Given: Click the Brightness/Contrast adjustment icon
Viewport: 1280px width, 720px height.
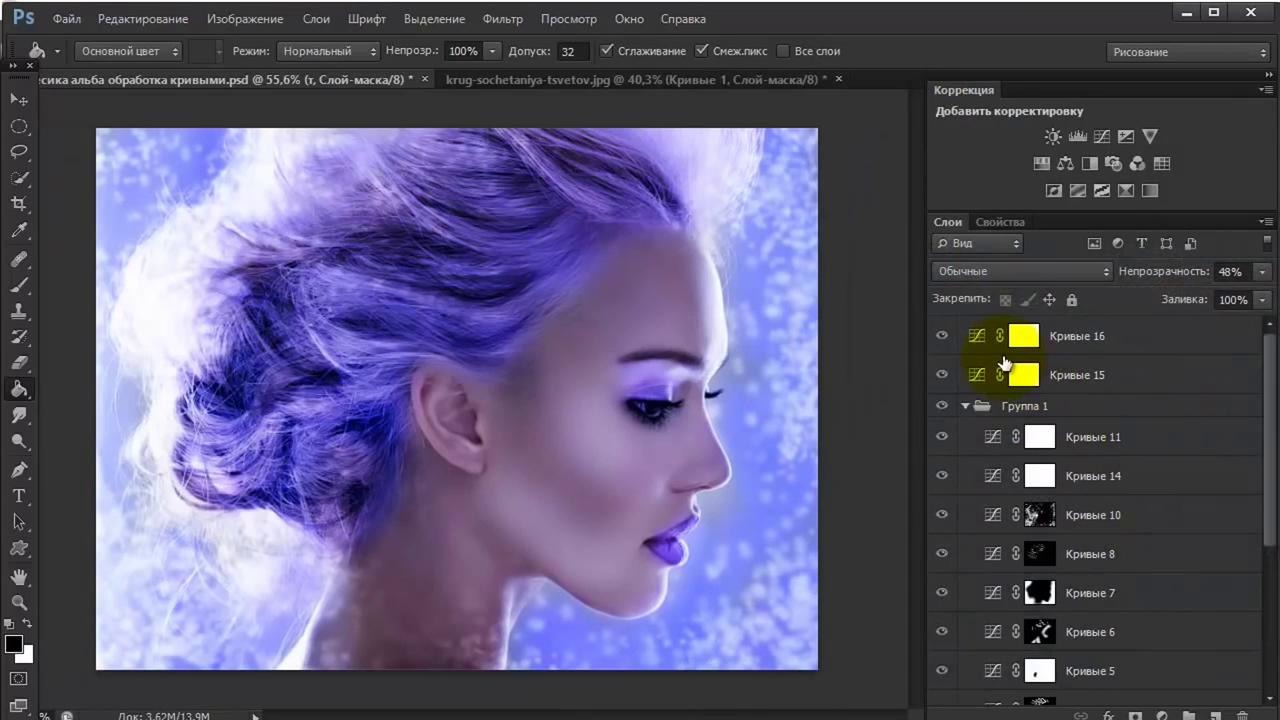Looking at the screenshot, I should pyautogui.click(x=1053, y=137).
